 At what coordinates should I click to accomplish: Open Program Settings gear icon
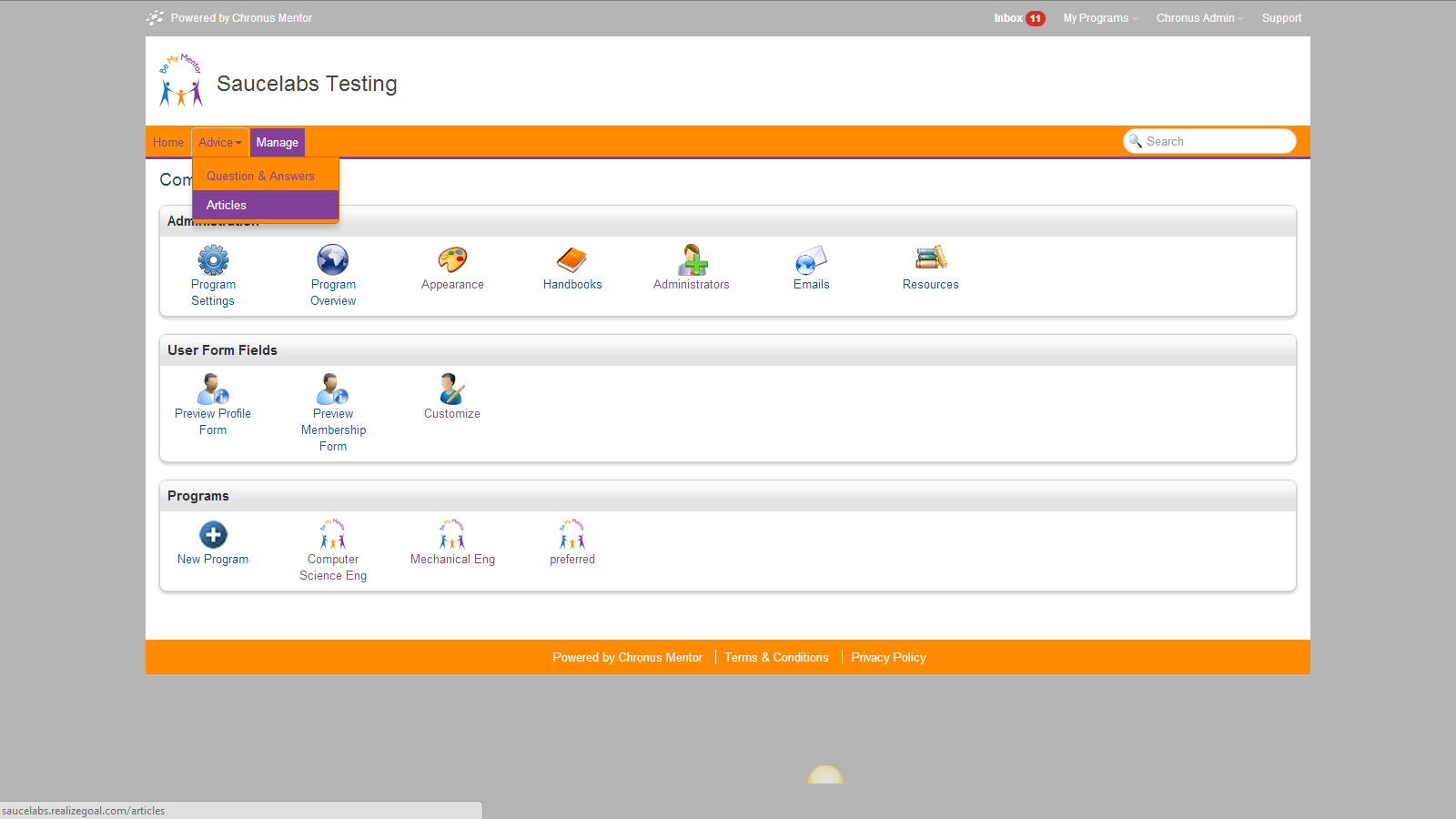(x=213, y=260)
